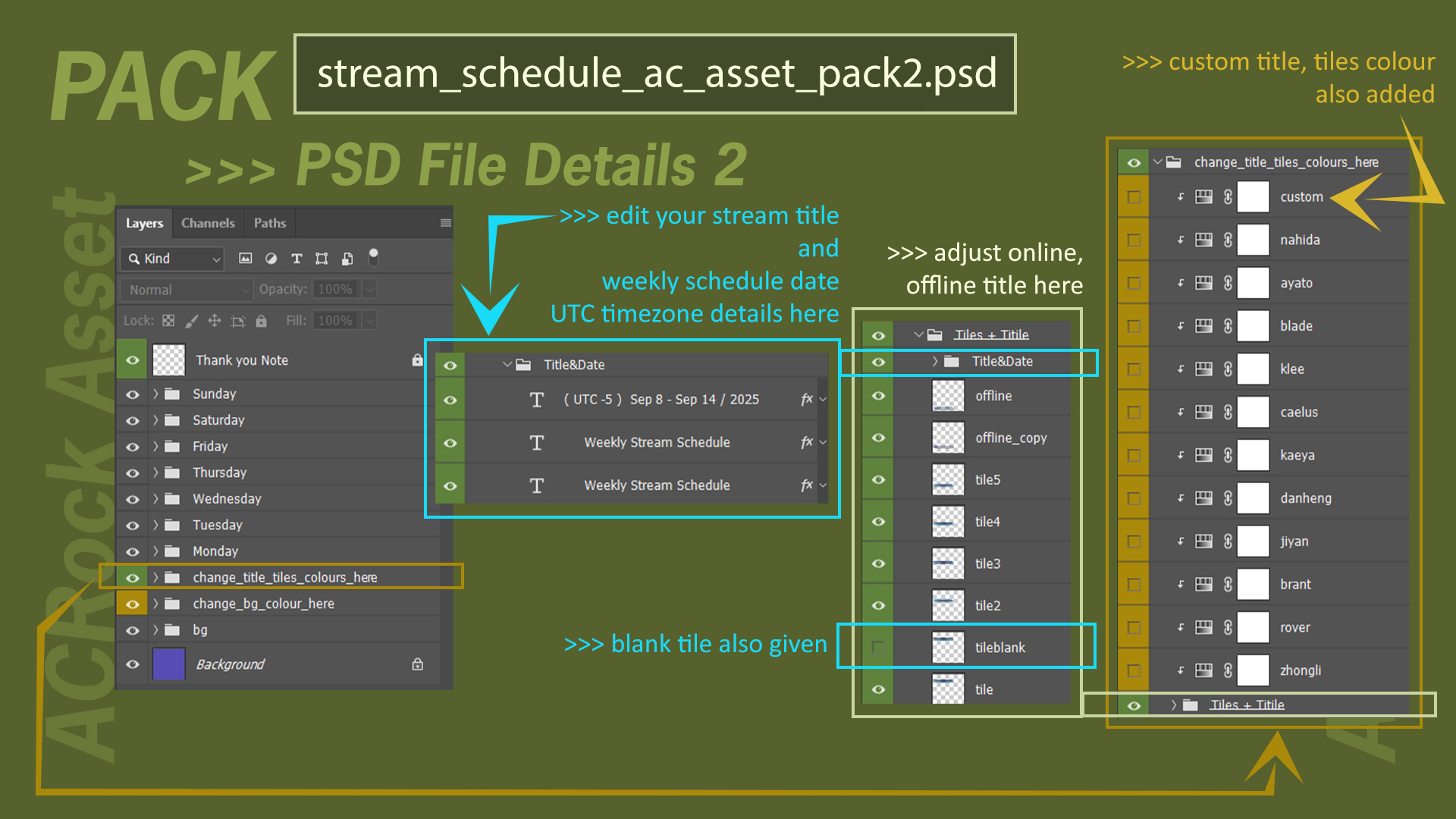The width and height of the screenshot is (1456, 819).
Task: Hide the Sunday group layer
Action: click(133, 394)
